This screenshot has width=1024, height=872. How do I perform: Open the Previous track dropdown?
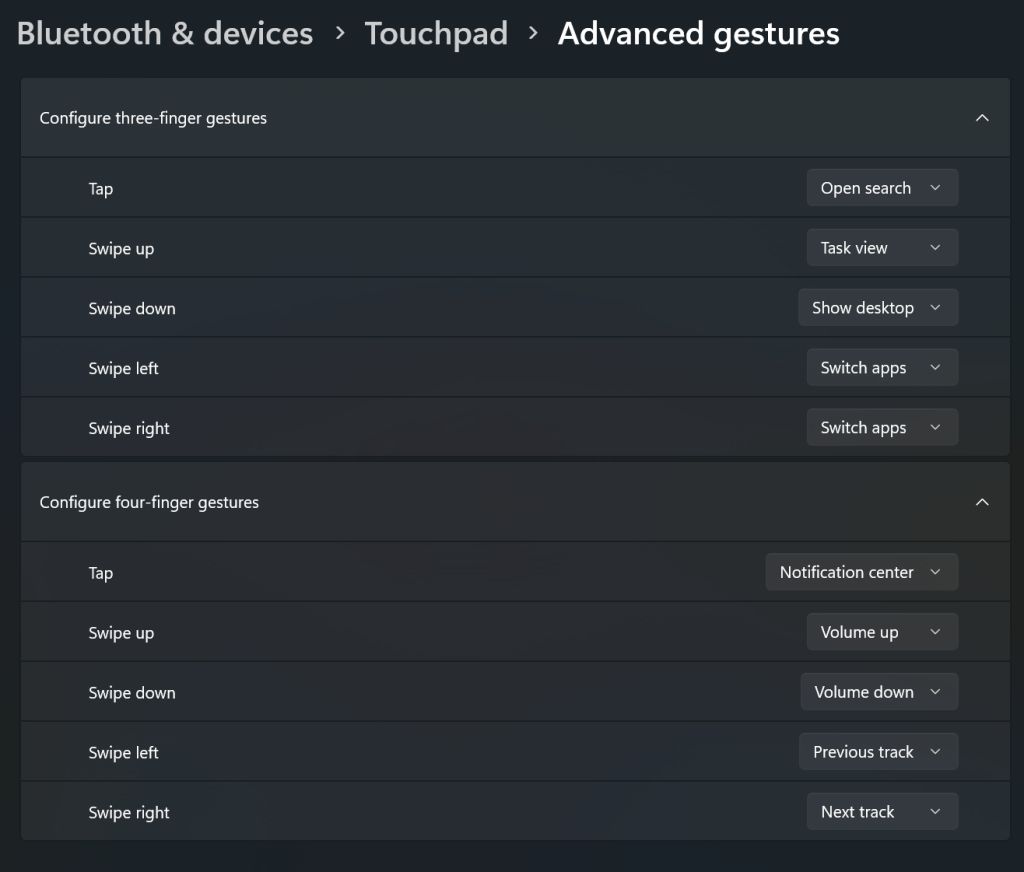pyautogui.click(x=877, y=752)
